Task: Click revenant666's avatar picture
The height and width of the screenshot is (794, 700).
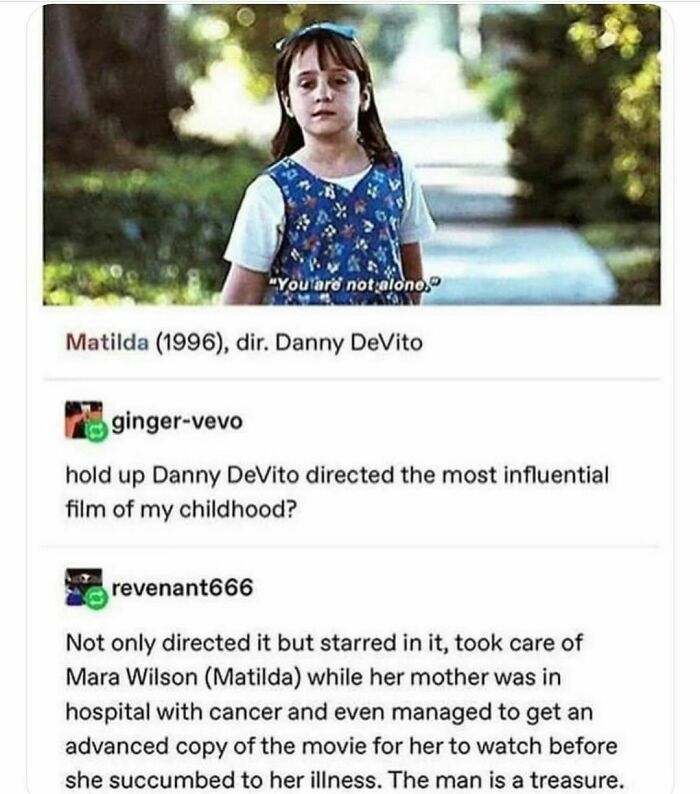Action: tap(84, 586)
